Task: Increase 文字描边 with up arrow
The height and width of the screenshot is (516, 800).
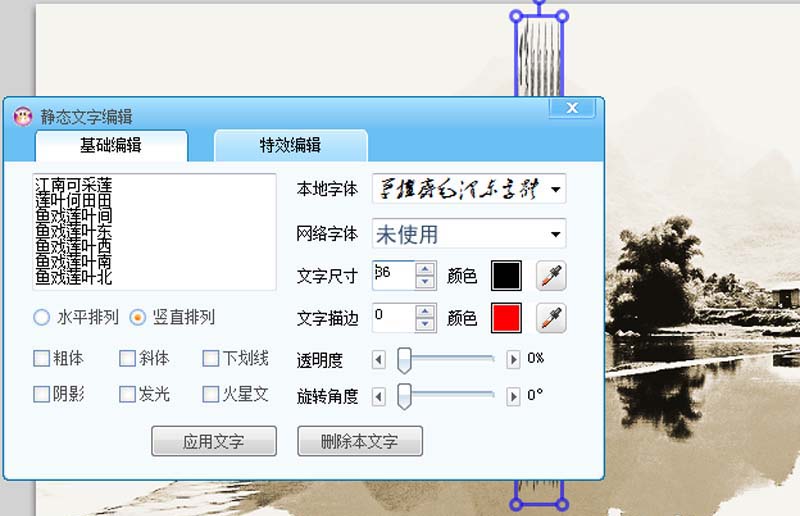Action: [x=425, y=311]
